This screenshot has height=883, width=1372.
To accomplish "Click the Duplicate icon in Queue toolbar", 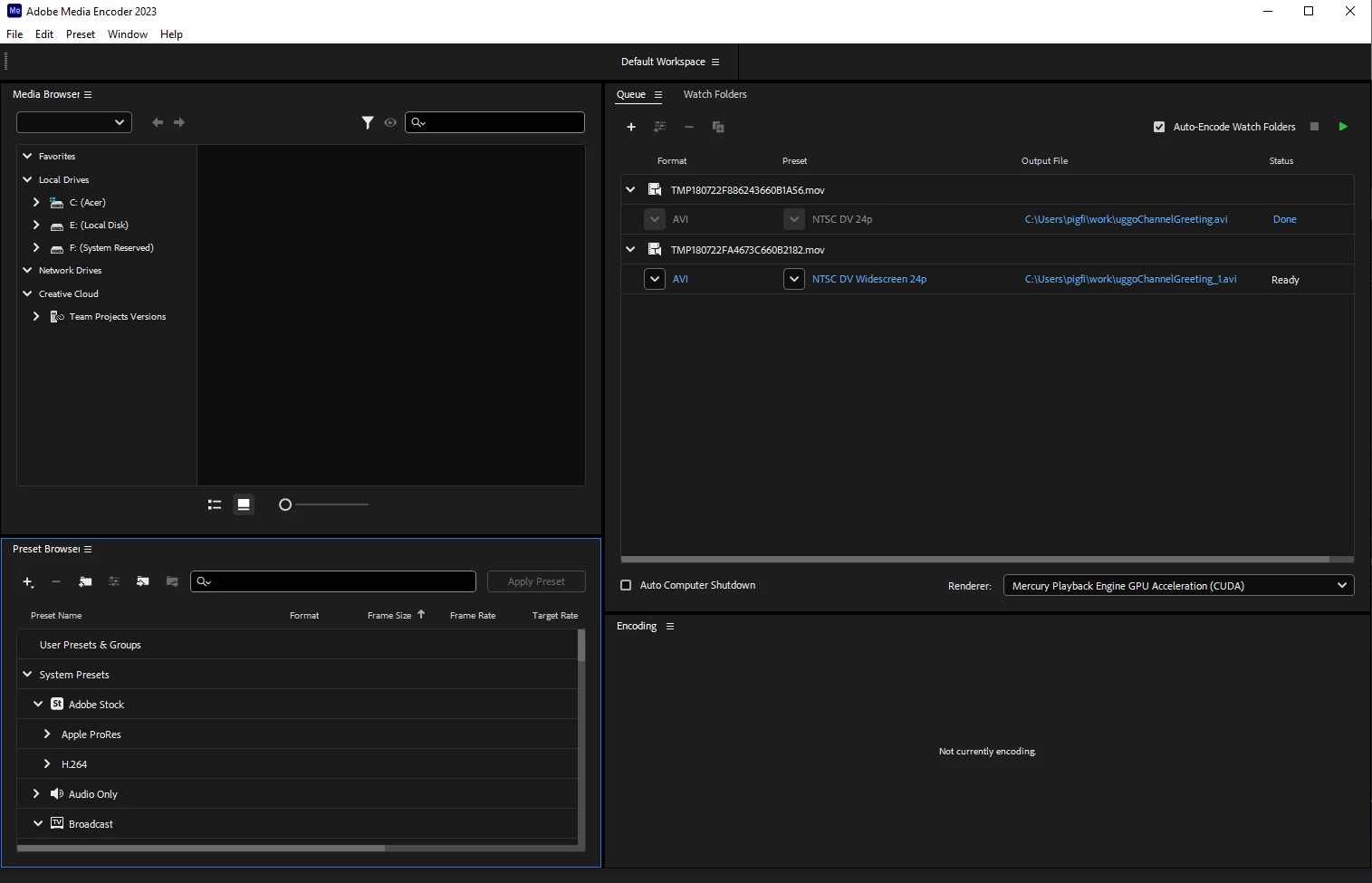I will tap(718, 127).
